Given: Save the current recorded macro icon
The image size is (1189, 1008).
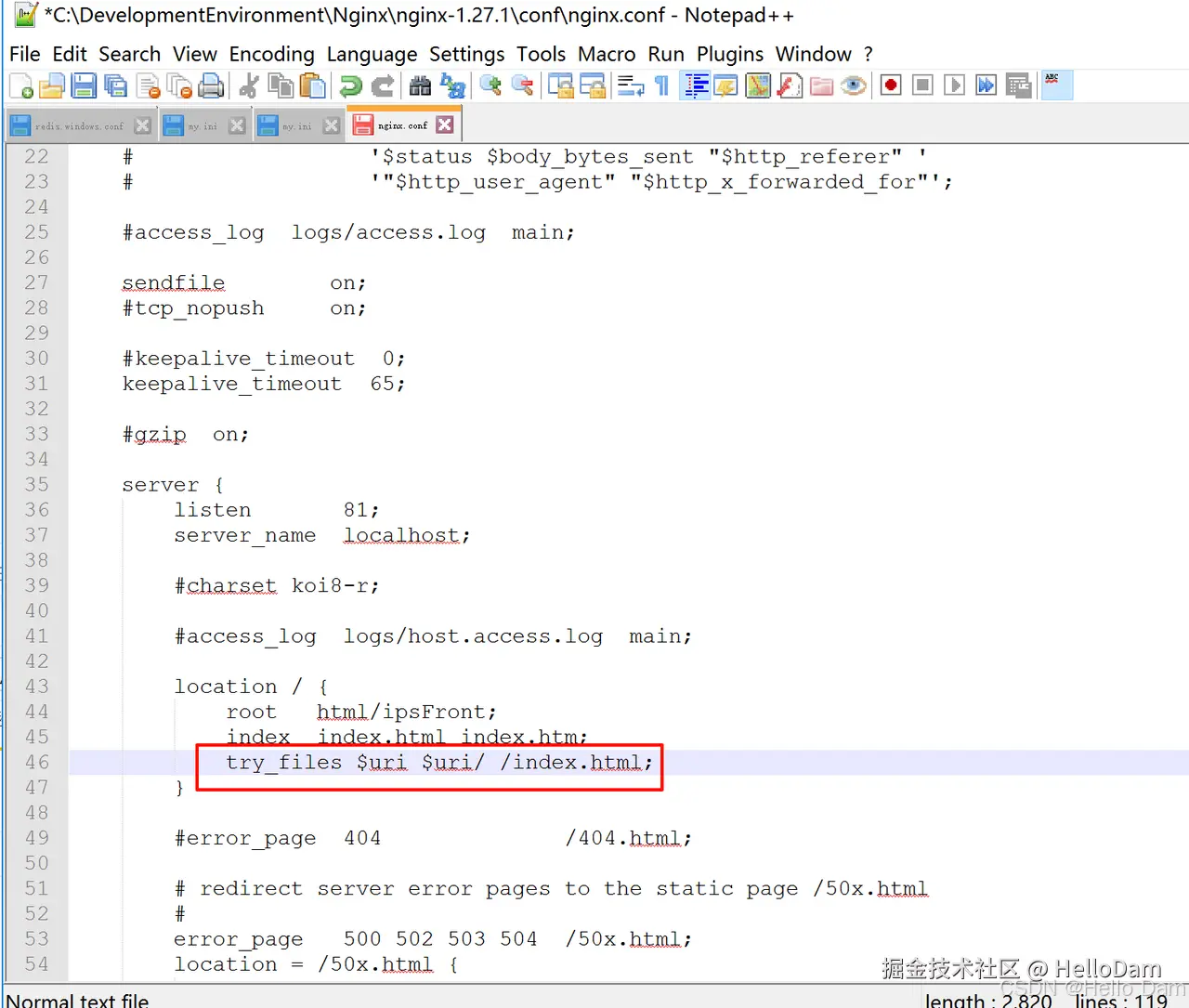Looking at the screenshot, I should tap(1018, 85).
